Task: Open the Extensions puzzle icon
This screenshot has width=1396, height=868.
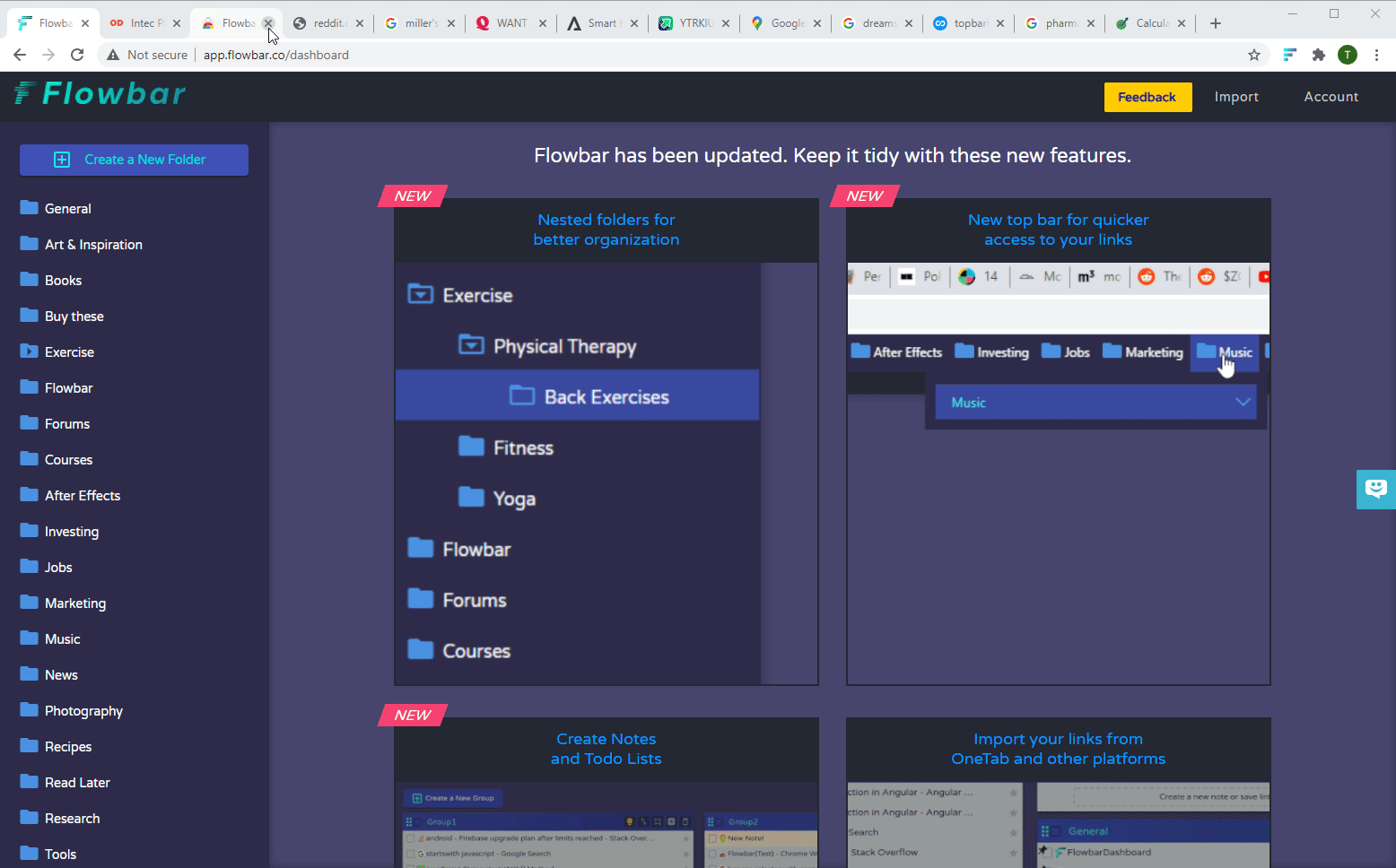Action: [1318, 55]
